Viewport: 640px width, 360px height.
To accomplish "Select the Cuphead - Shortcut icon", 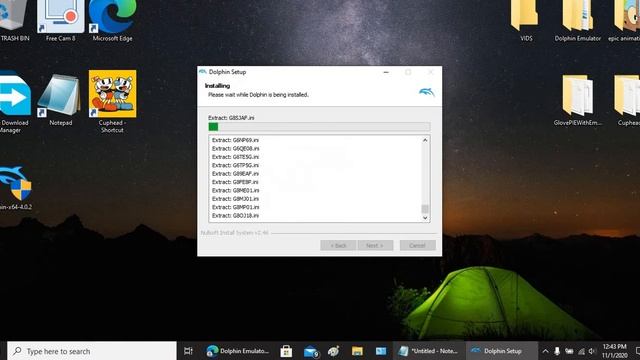I will point(112,101).
